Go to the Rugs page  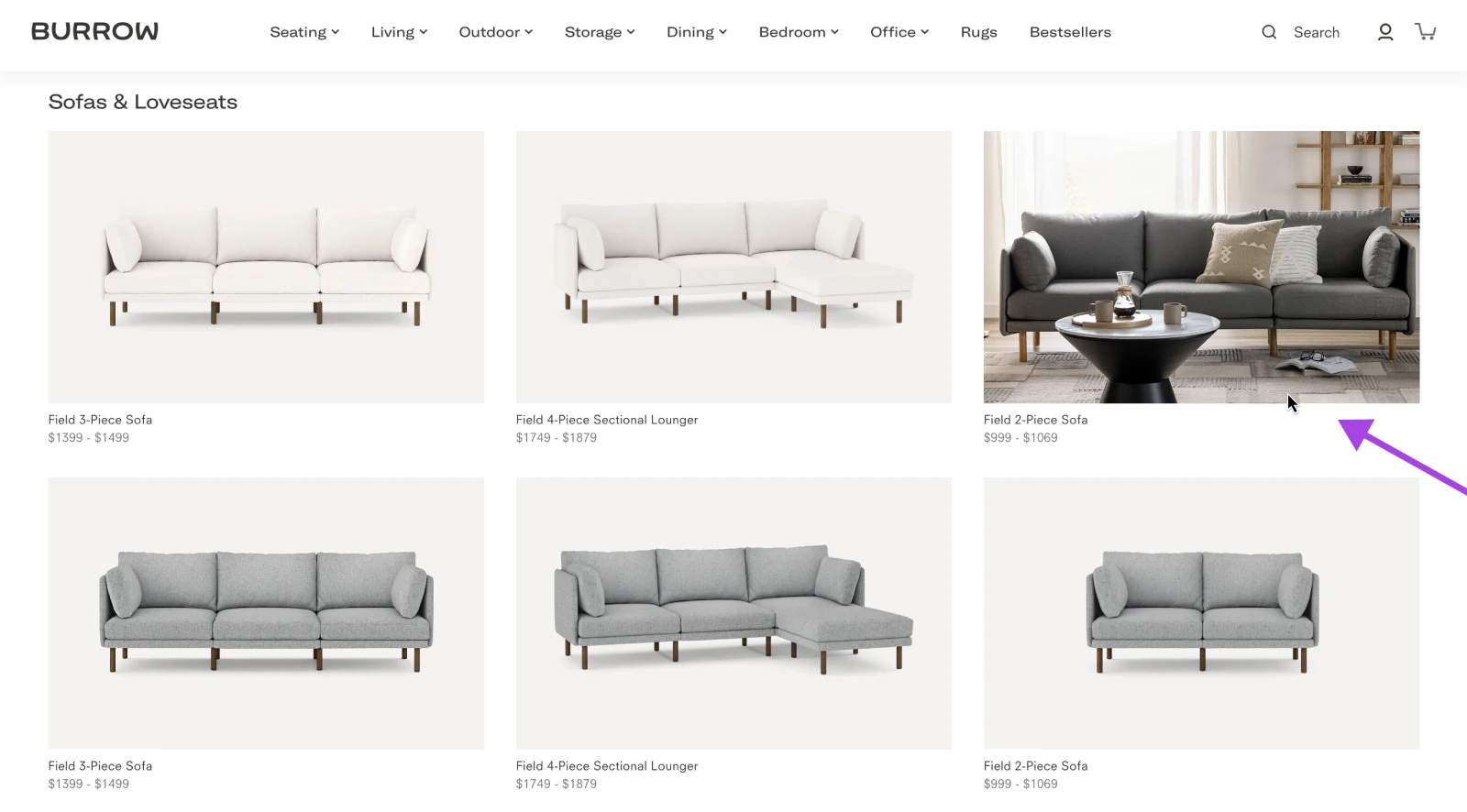tap(978, 32)
